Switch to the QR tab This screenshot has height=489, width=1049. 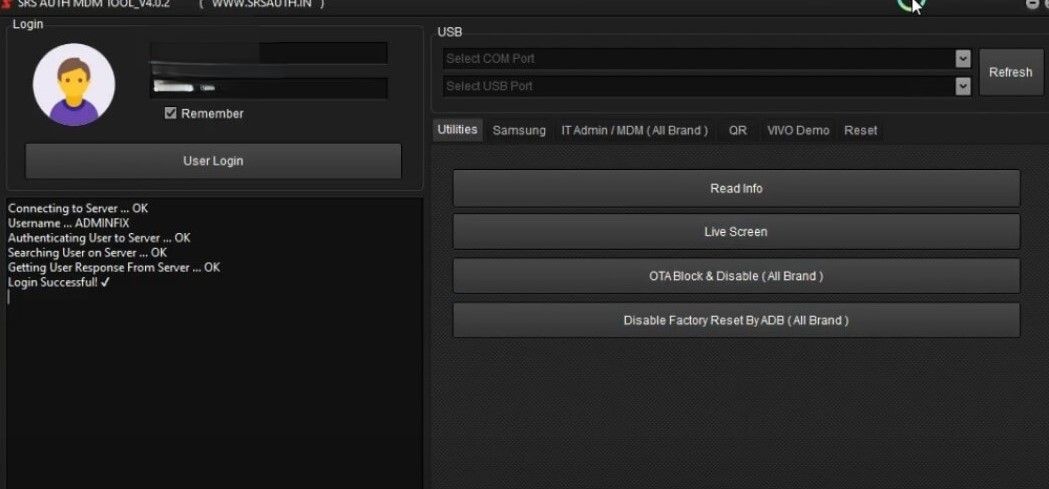[x=737, y=130]
